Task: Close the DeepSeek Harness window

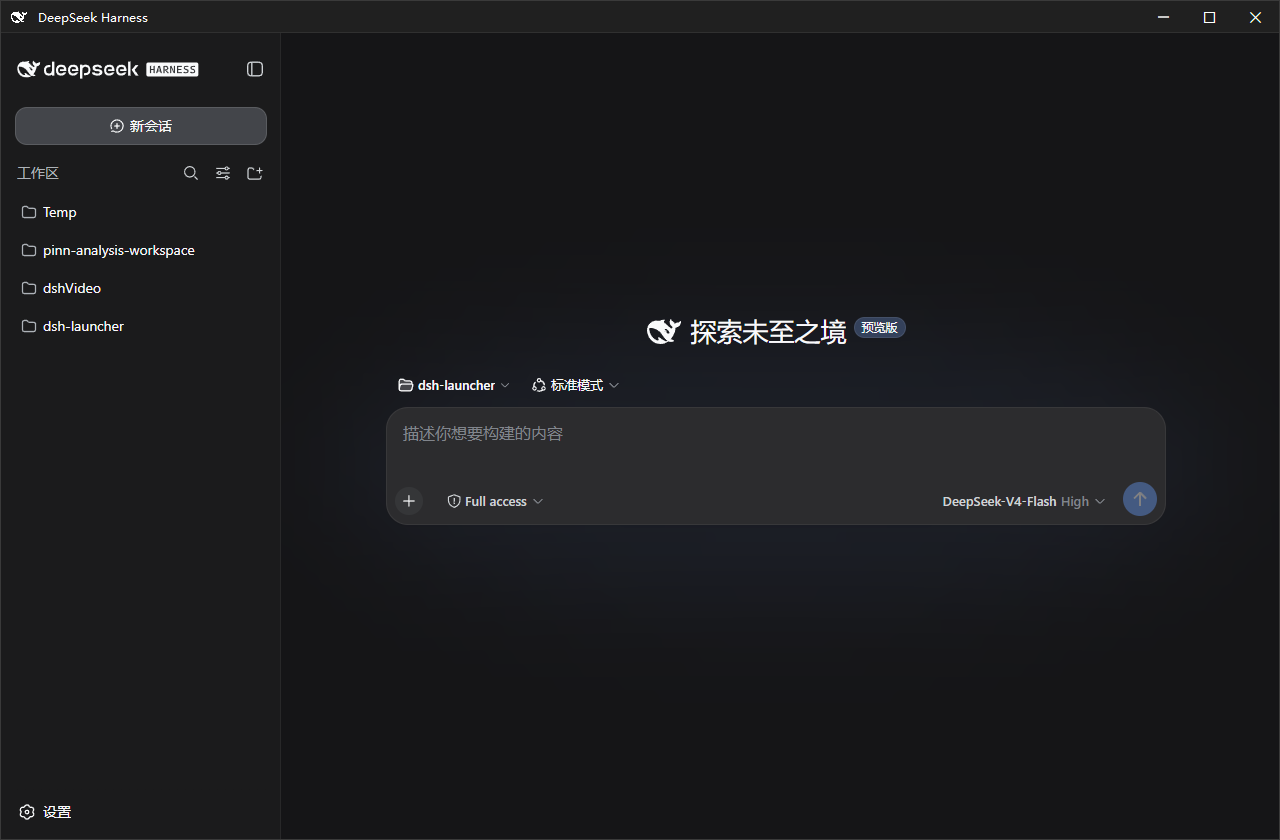Action: pyautogui.click(x=1255, y=17)
